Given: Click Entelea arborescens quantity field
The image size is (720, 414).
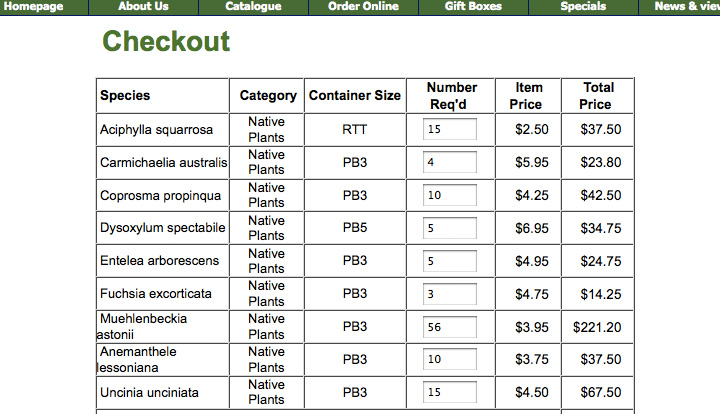Looking at the screenshot, I should tap(450, 261).
